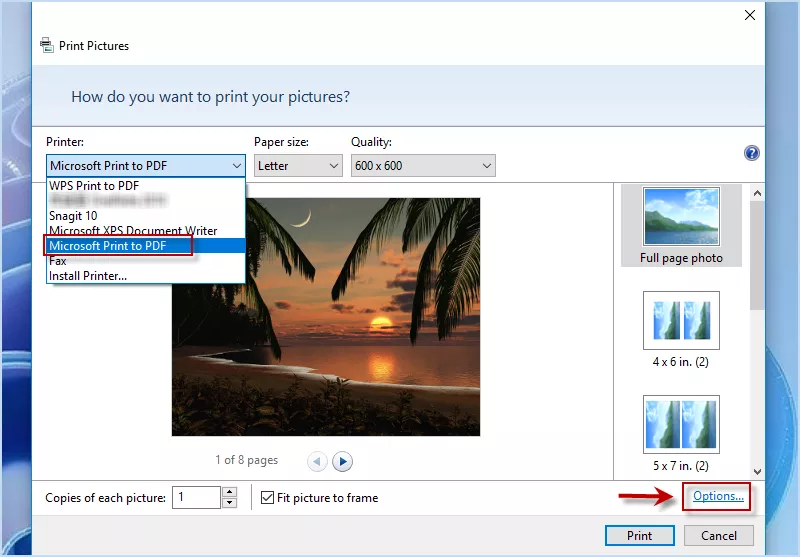The image size is (800, 557).
Task: Go to the next page arrow
Action: tap(343, 461)
